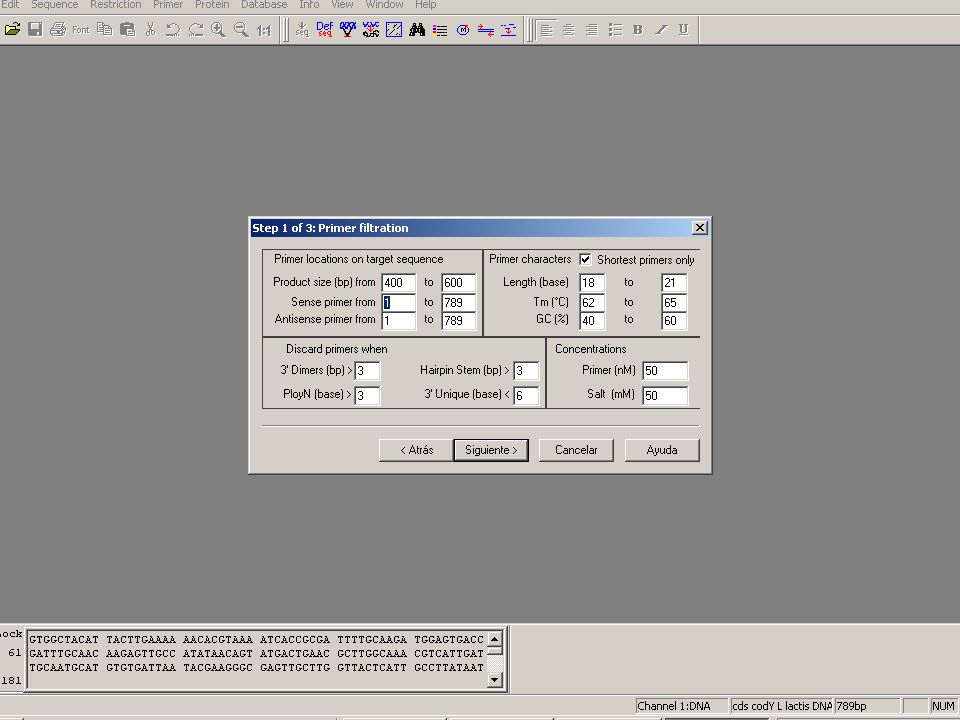Click the Primer (nM) concentration field
The width and height of the screenshot is (960, 720).
point(665,370)
